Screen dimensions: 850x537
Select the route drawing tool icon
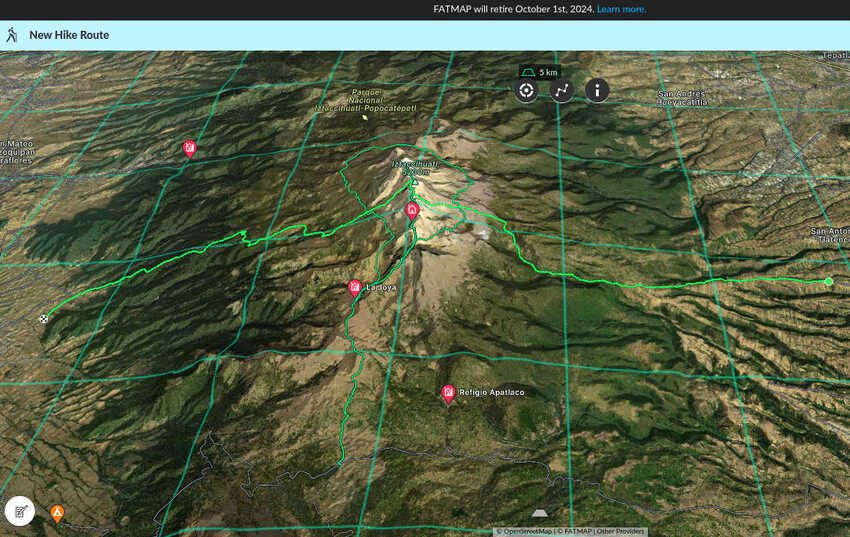click(x=562, y=90)
